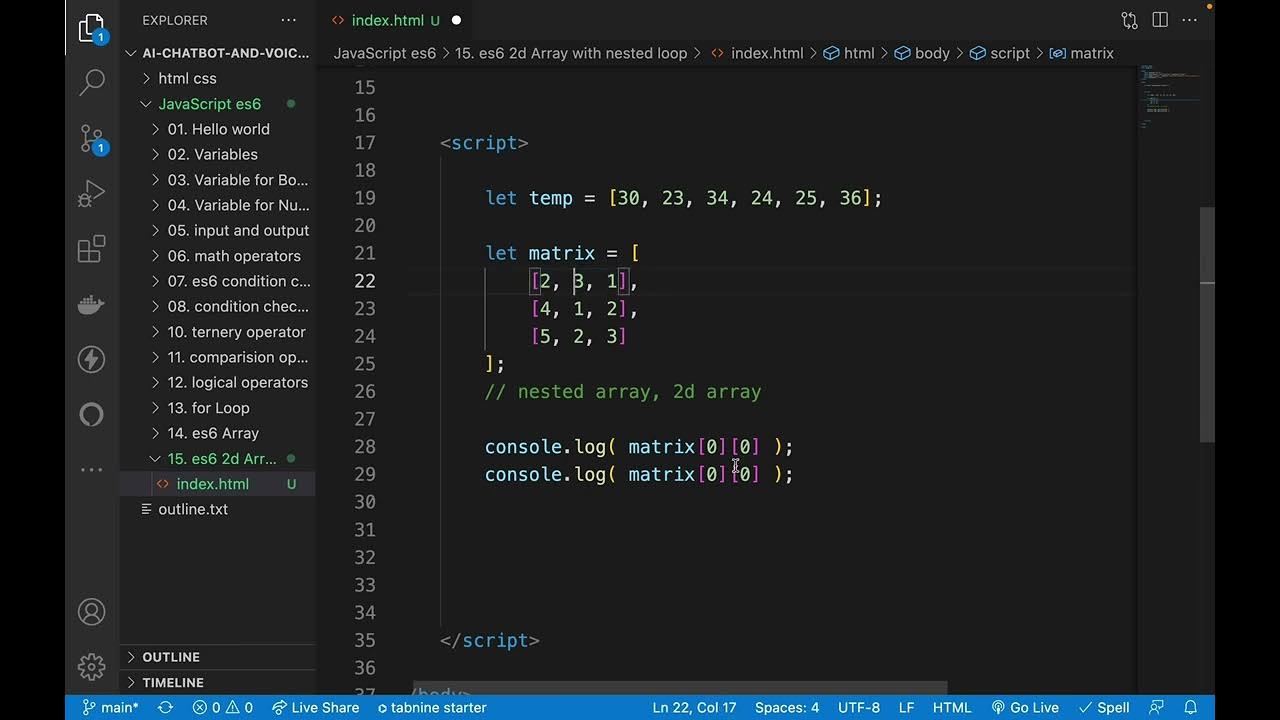
Task: Open the Accounts icon
Action: 91,612
